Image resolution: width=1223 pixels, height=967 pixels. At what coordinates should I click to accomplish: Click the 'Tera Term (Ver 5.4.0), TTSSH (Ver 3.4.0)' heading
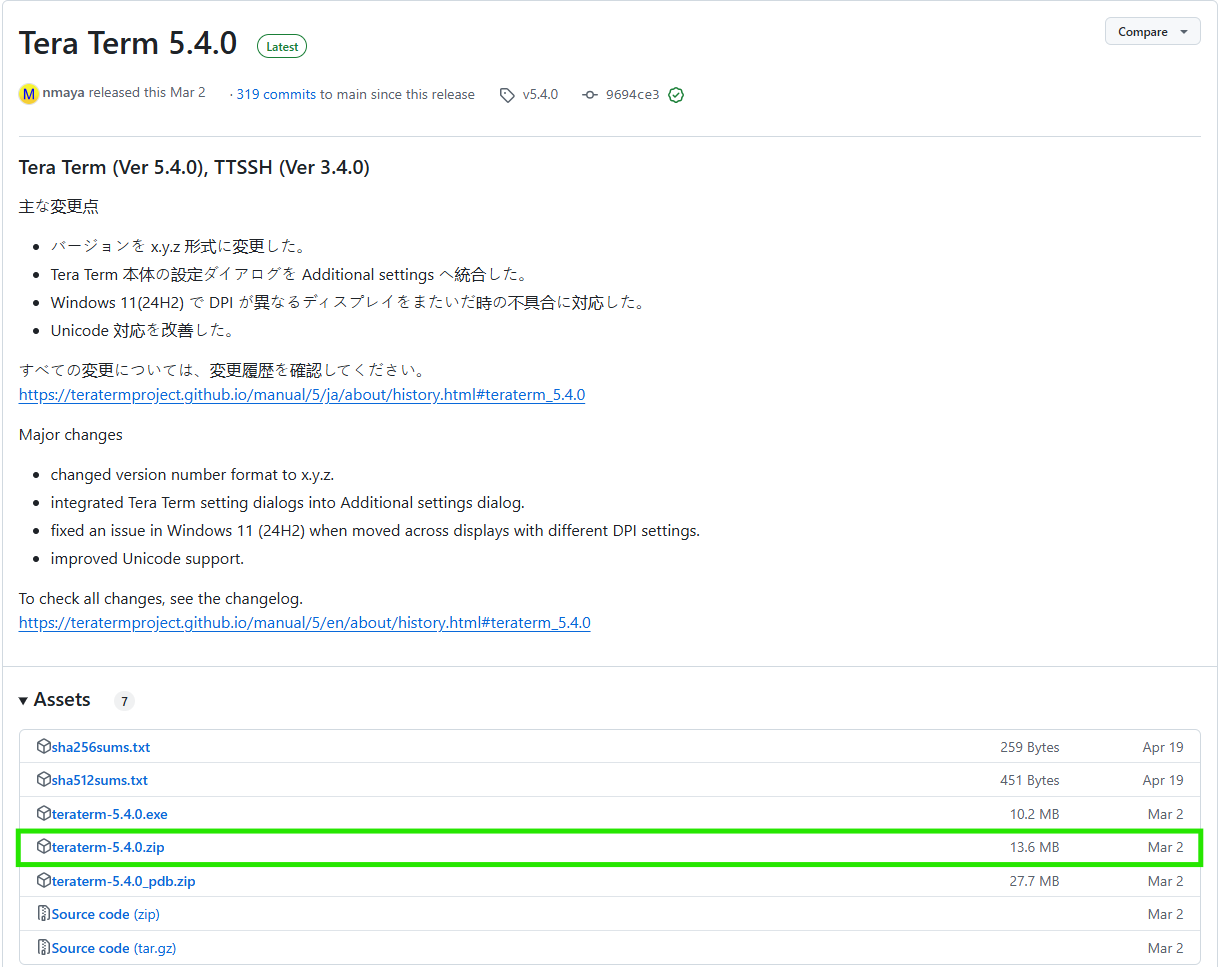point(194,168)
